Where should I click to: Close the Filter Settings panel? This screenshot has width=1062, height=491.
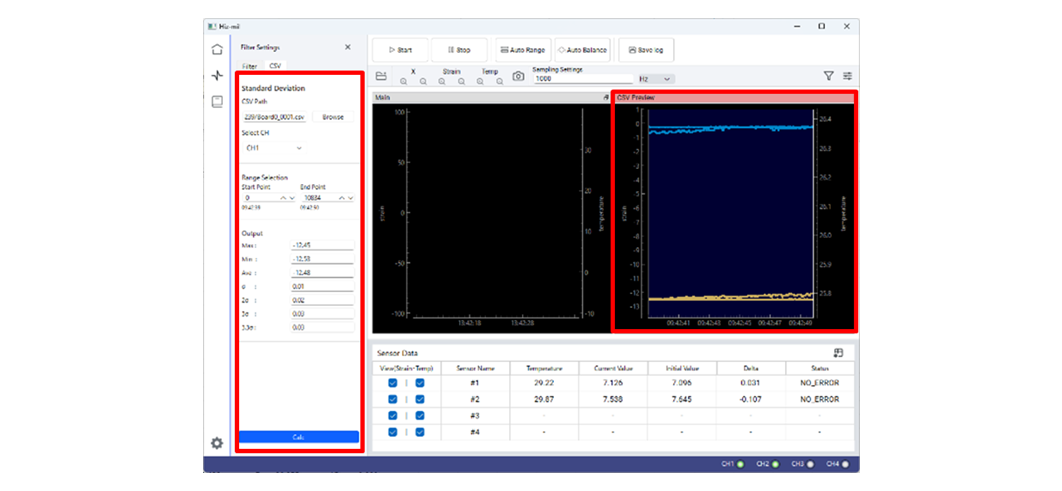[348, 47]
